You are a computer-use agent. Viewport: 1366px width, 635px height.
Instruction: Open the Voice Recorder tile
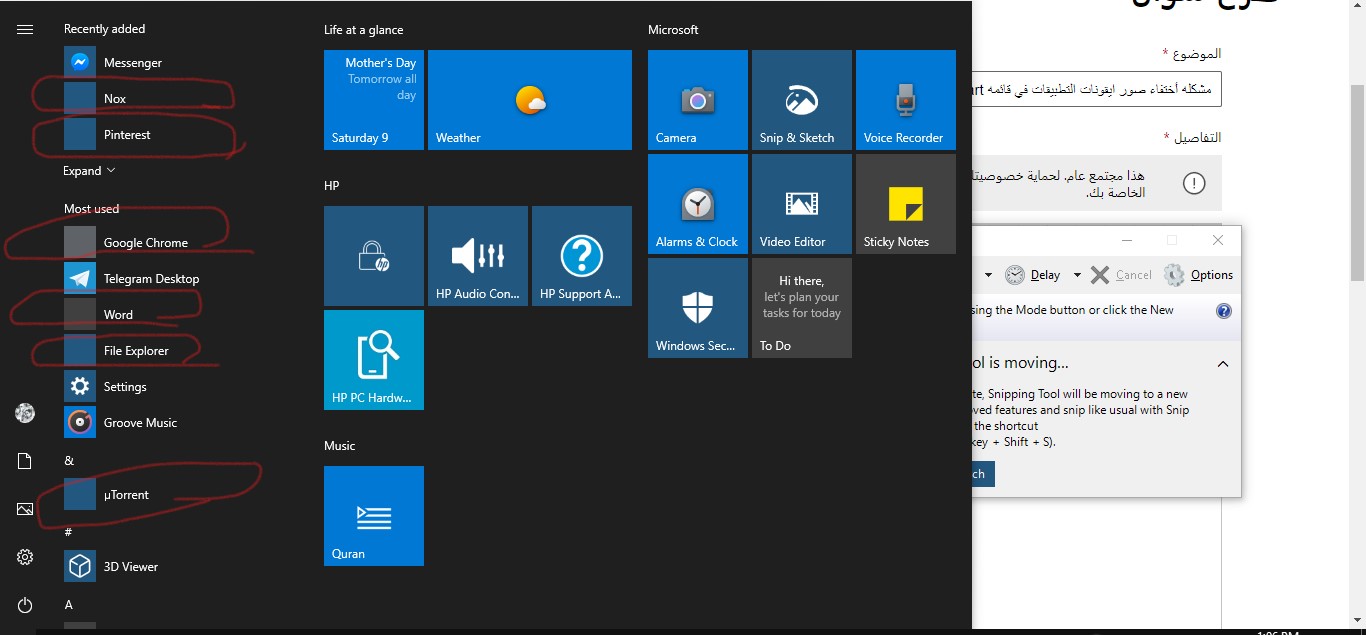click(x=906, y=100)
